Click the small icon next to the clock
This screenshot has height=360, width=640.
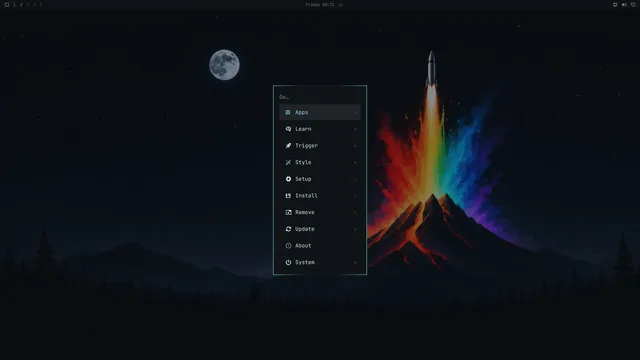pos(341,5)
